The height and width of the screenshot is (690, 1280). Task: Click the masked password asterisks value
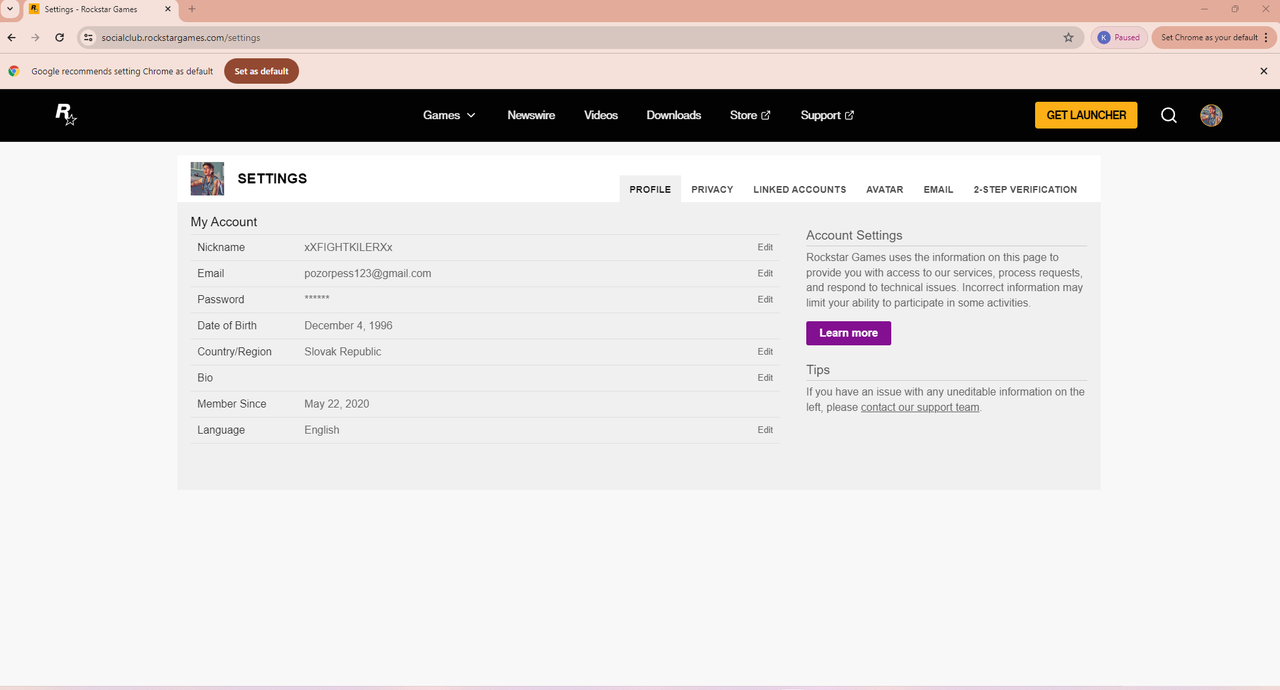[x=317, y=299]
